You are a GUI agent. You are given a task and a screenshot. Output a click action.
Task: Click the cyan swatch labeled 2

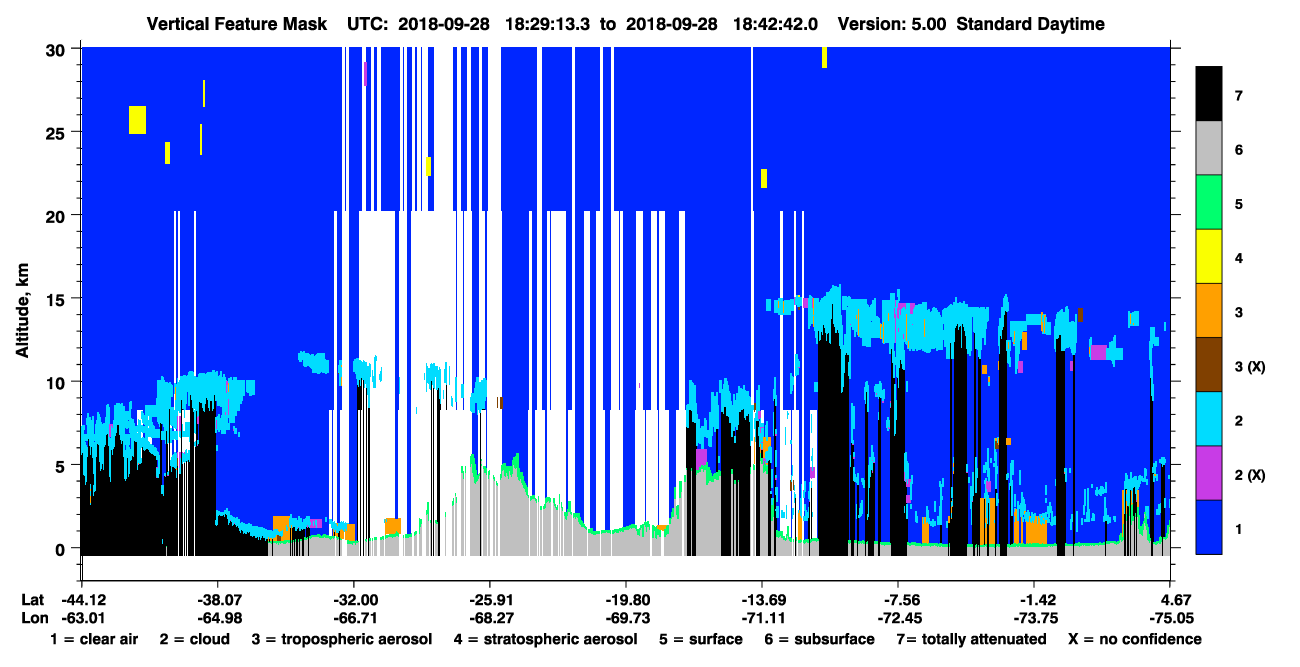point(1209,419)
